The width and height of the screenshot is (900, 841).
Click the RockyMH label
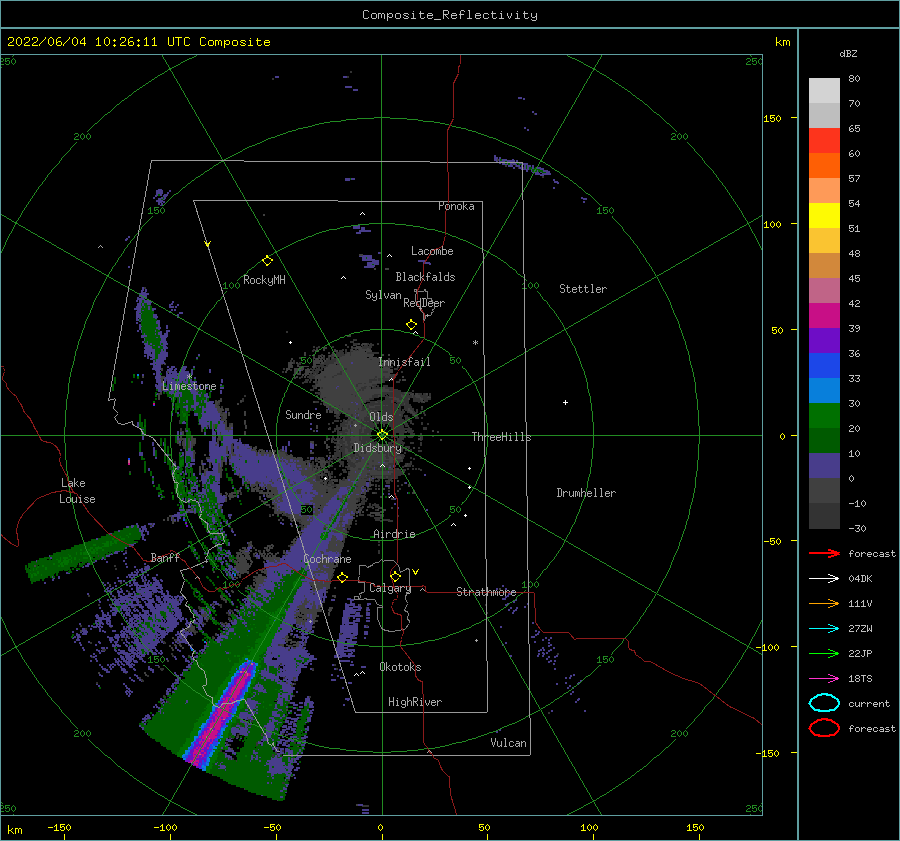(x=263, y=280)
